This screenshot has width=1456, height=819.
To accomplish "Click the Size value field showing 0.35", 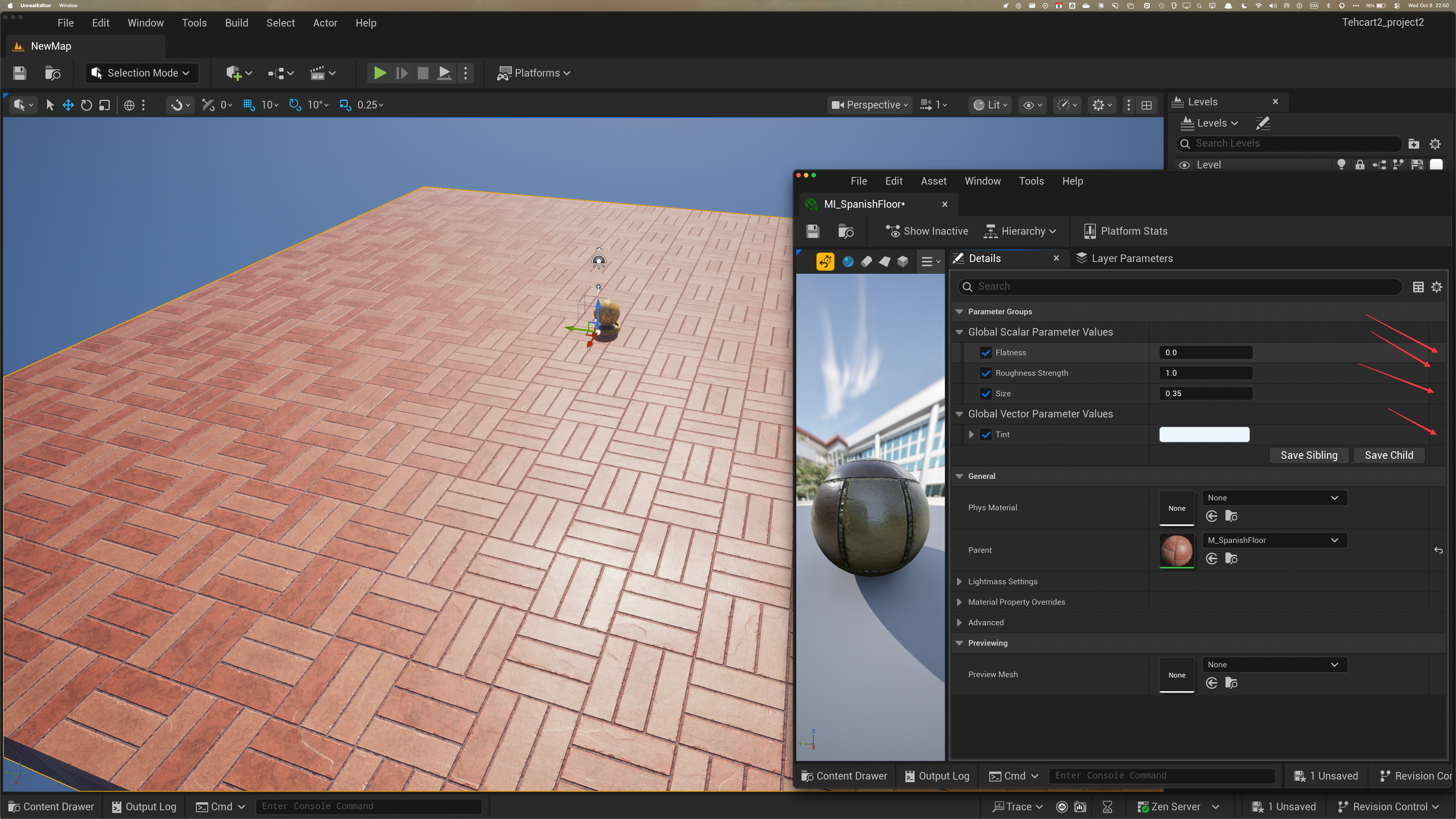I will [1206, 394].
